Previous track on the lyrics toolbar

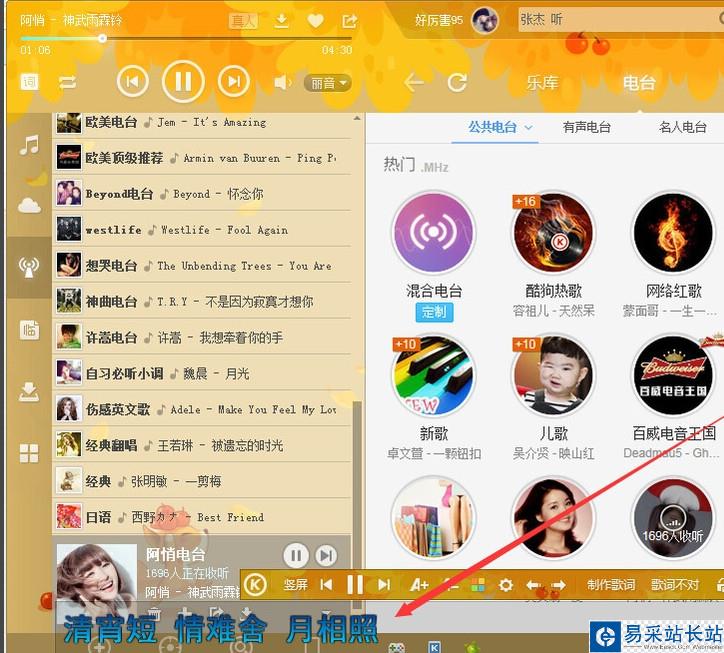326,585
